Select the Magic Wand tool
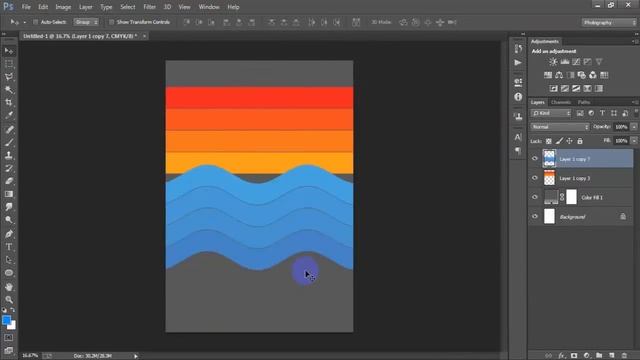This screenshot has height=360, width=640. tap(9, 89)
